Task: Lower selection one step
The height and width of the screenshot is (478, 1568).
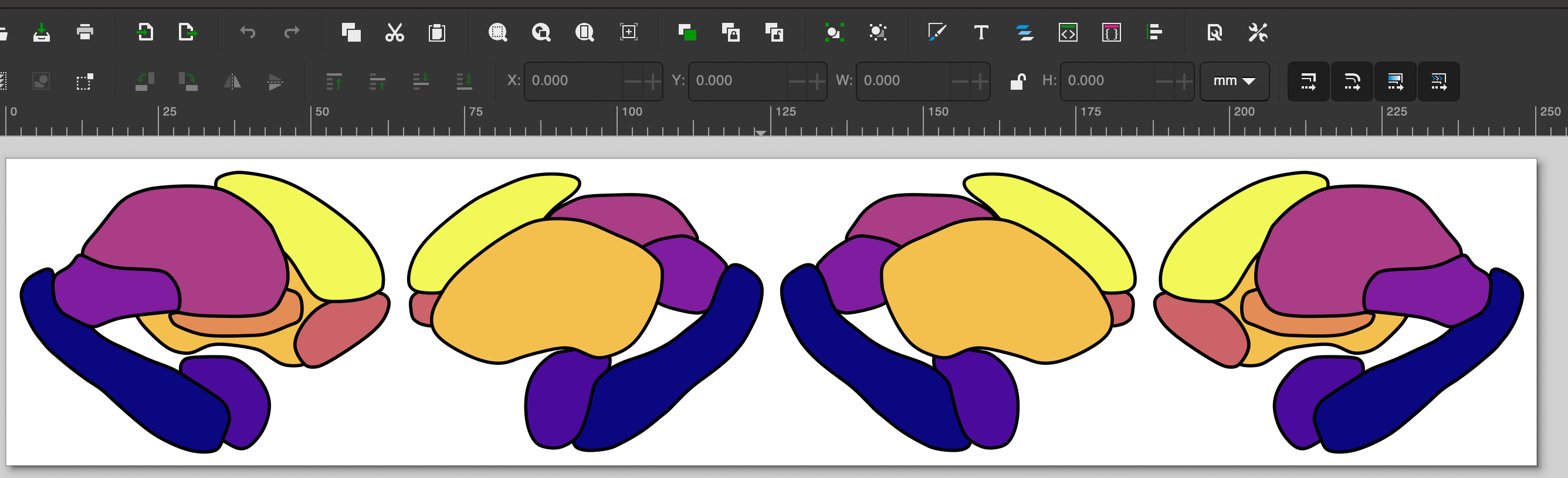Action: [421, 81]
